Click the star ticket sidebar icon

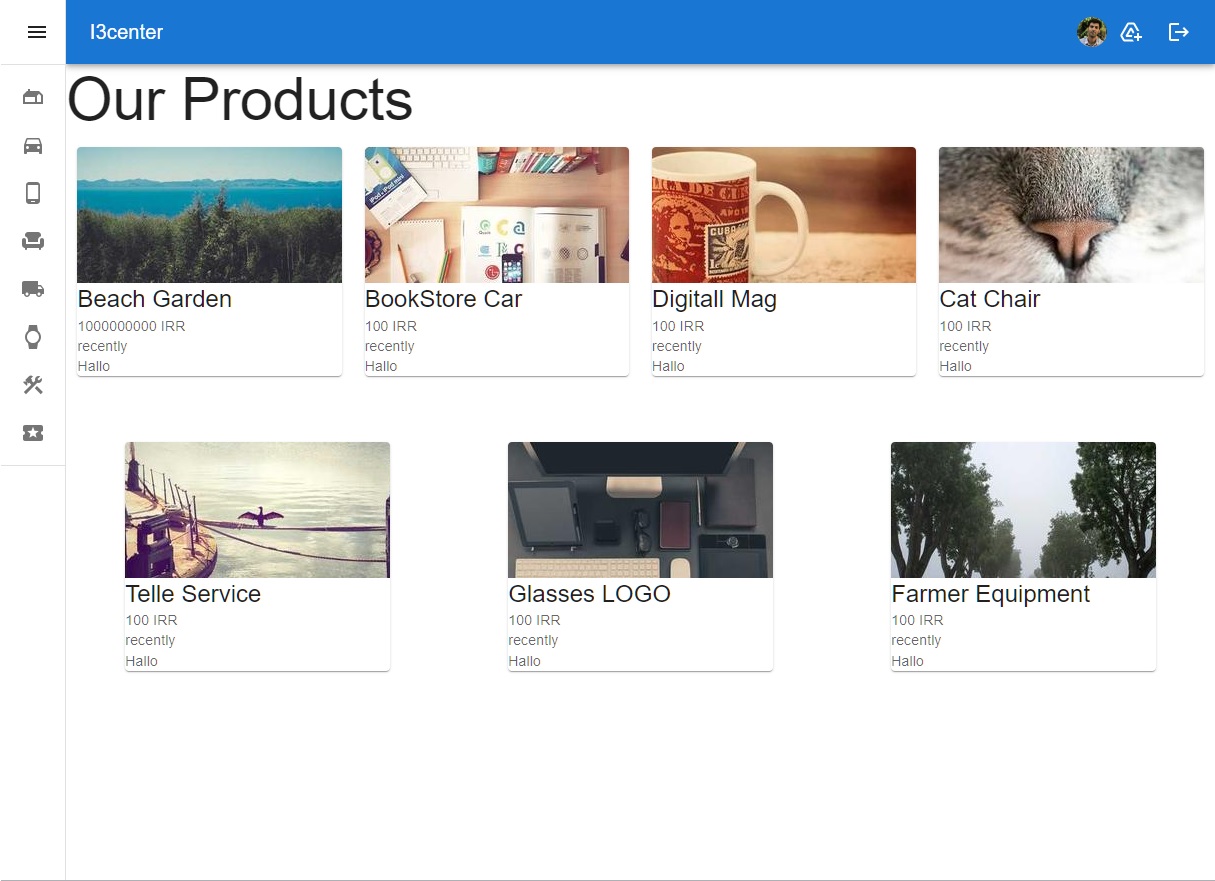[33, 433]
